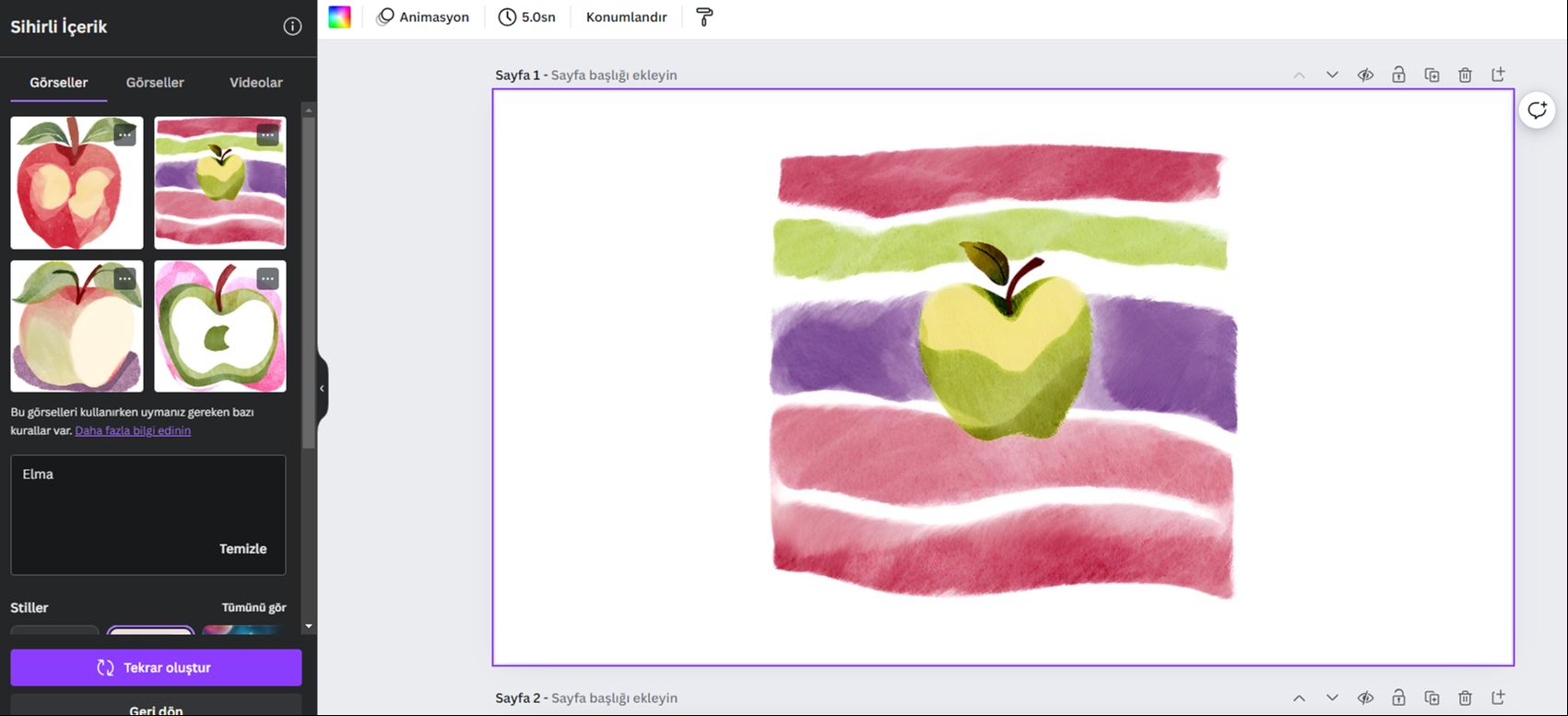Hide Sayfa 1 using the eye icon
Viewport: 1568px width, 716px height.
coord(1365,75)
